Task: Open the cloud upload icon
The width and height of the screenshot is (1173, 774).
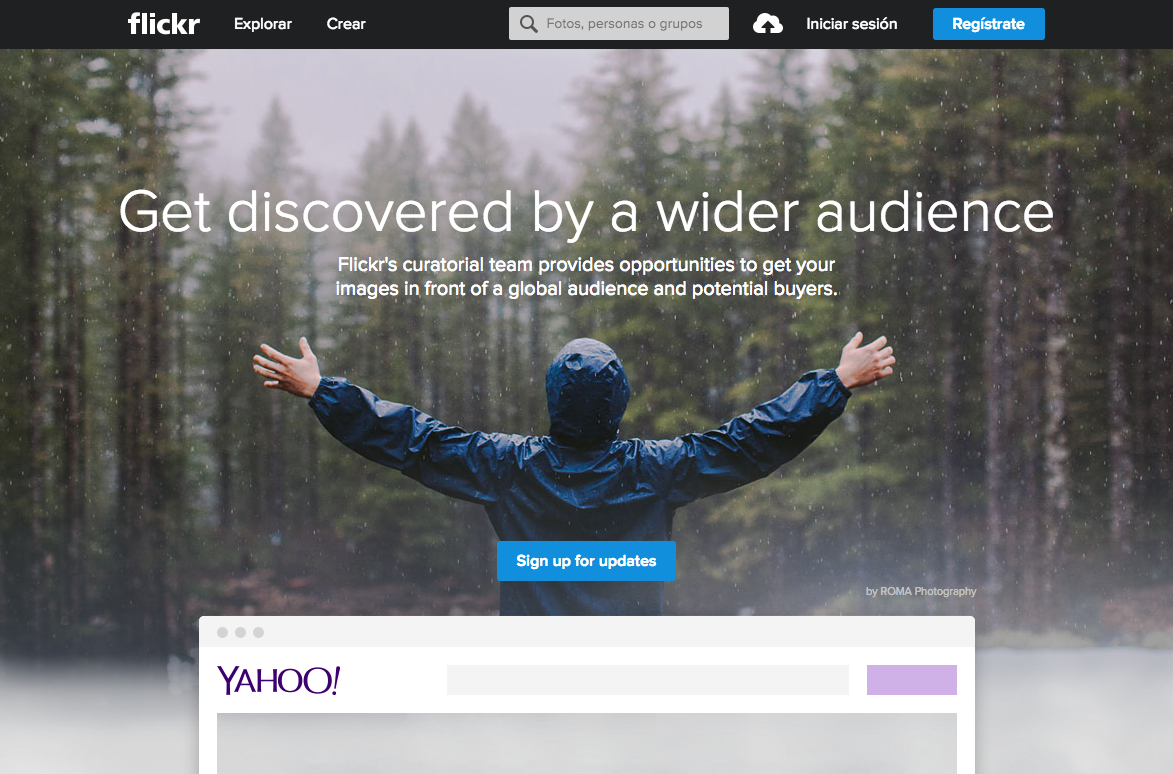Action: [768, 24]
